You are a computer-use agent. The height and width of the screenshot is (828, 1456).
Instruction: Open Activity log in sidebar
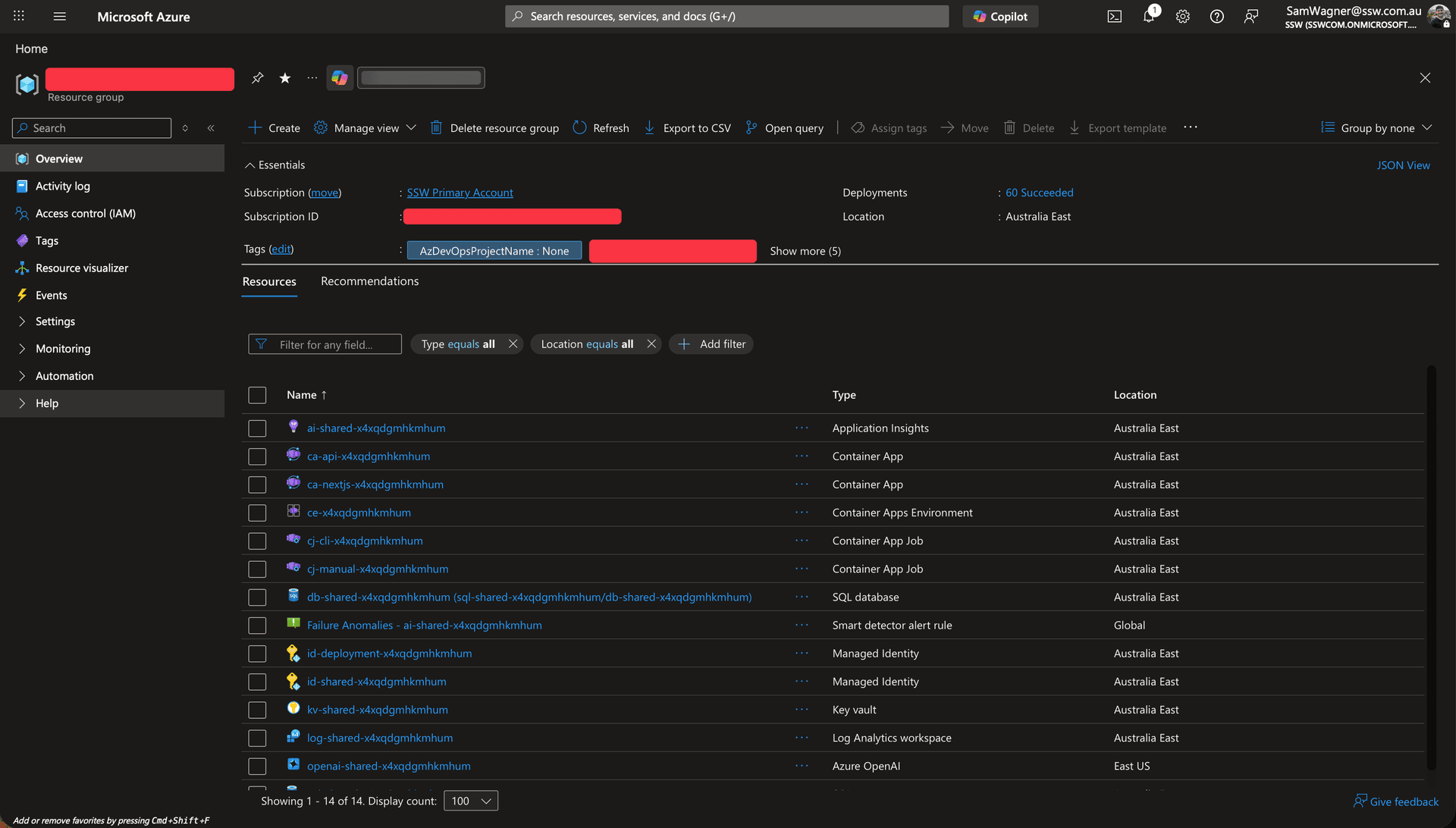62,187
